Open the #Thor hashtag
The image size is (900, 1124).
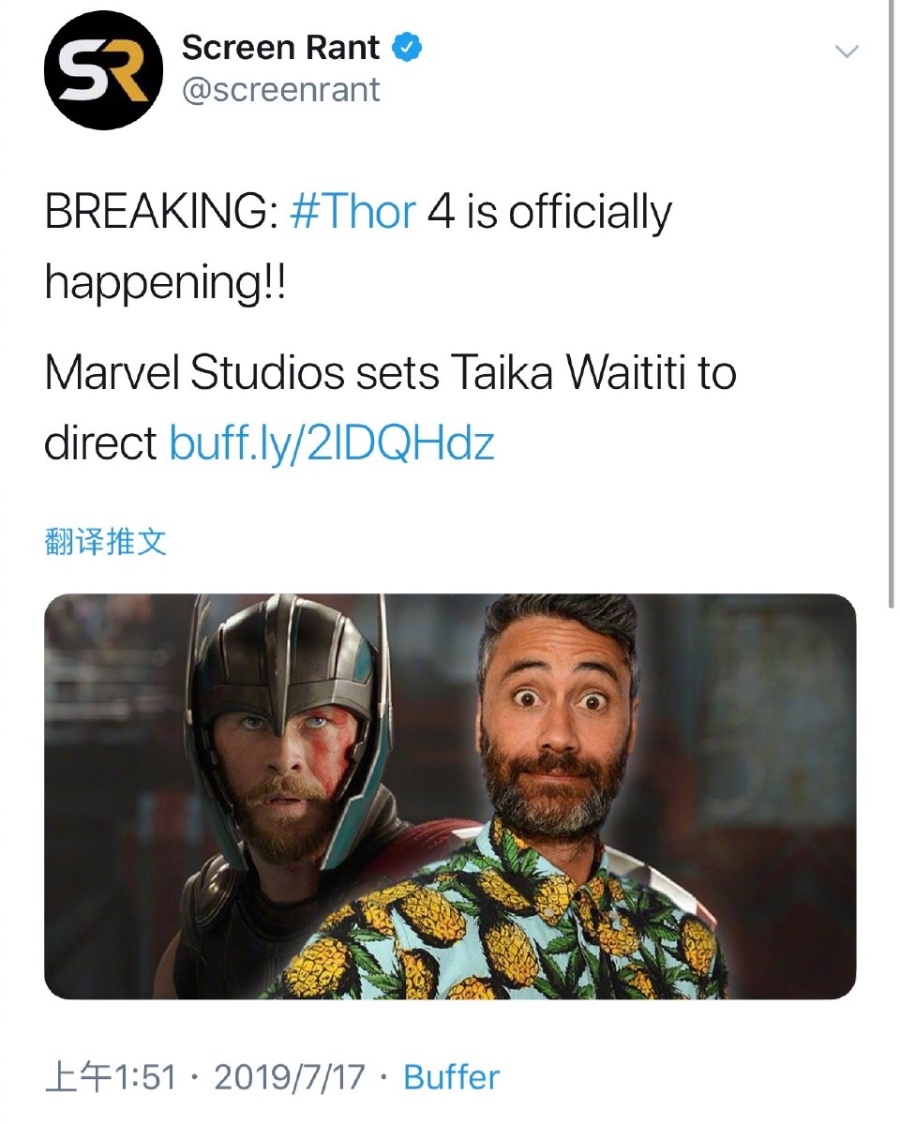[353, 212]
